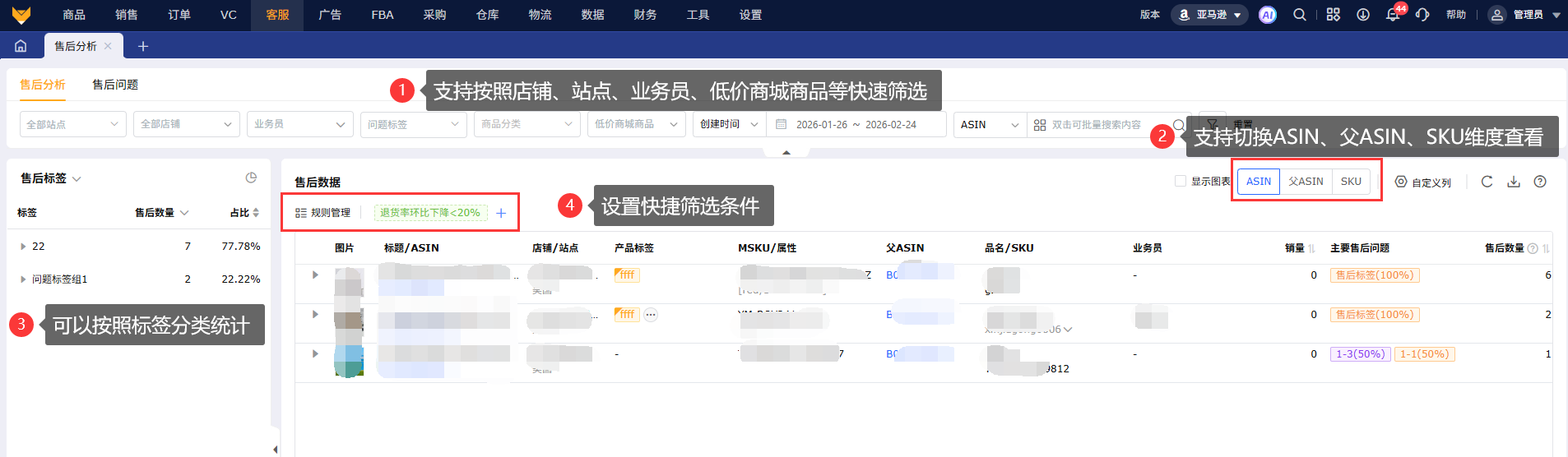Open the 业务员 filter dropdown
Screen dimensions: 1568x457
(x=299, y=124)
